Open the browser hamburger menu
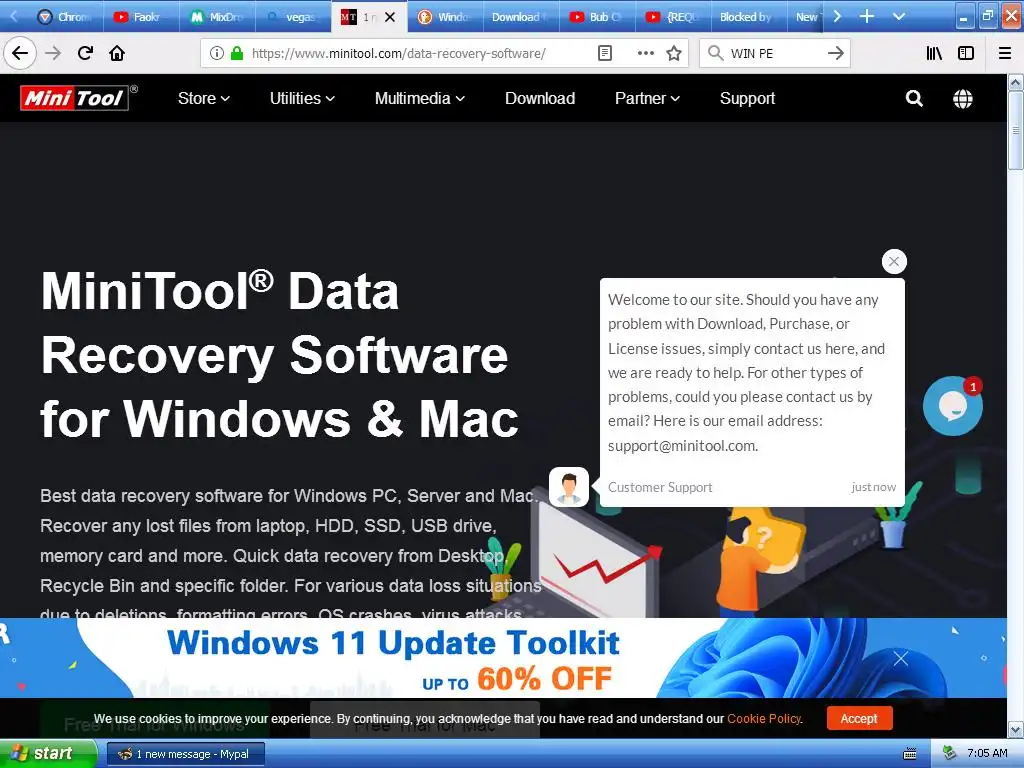The image size is (1024, 768). [1005, 53]
